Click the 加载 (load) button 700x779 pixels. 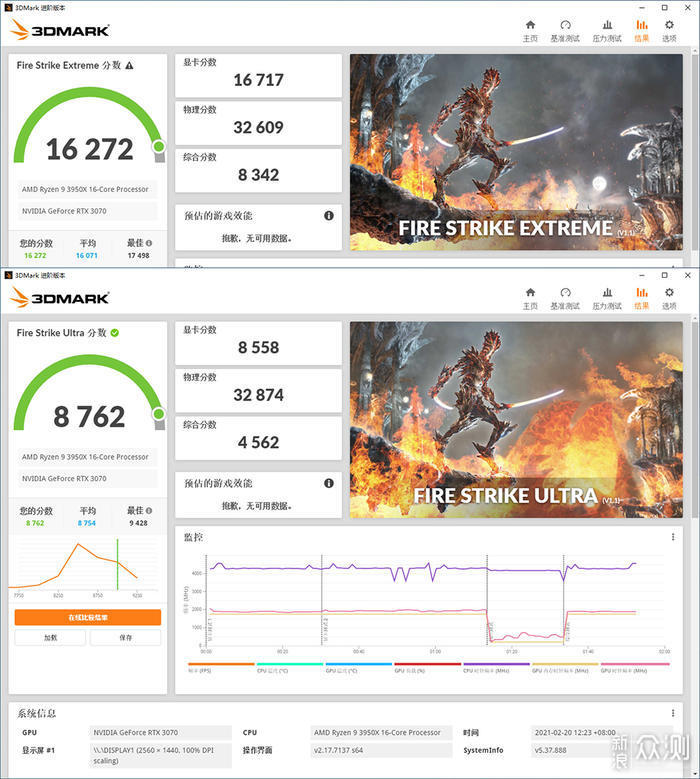50,637
